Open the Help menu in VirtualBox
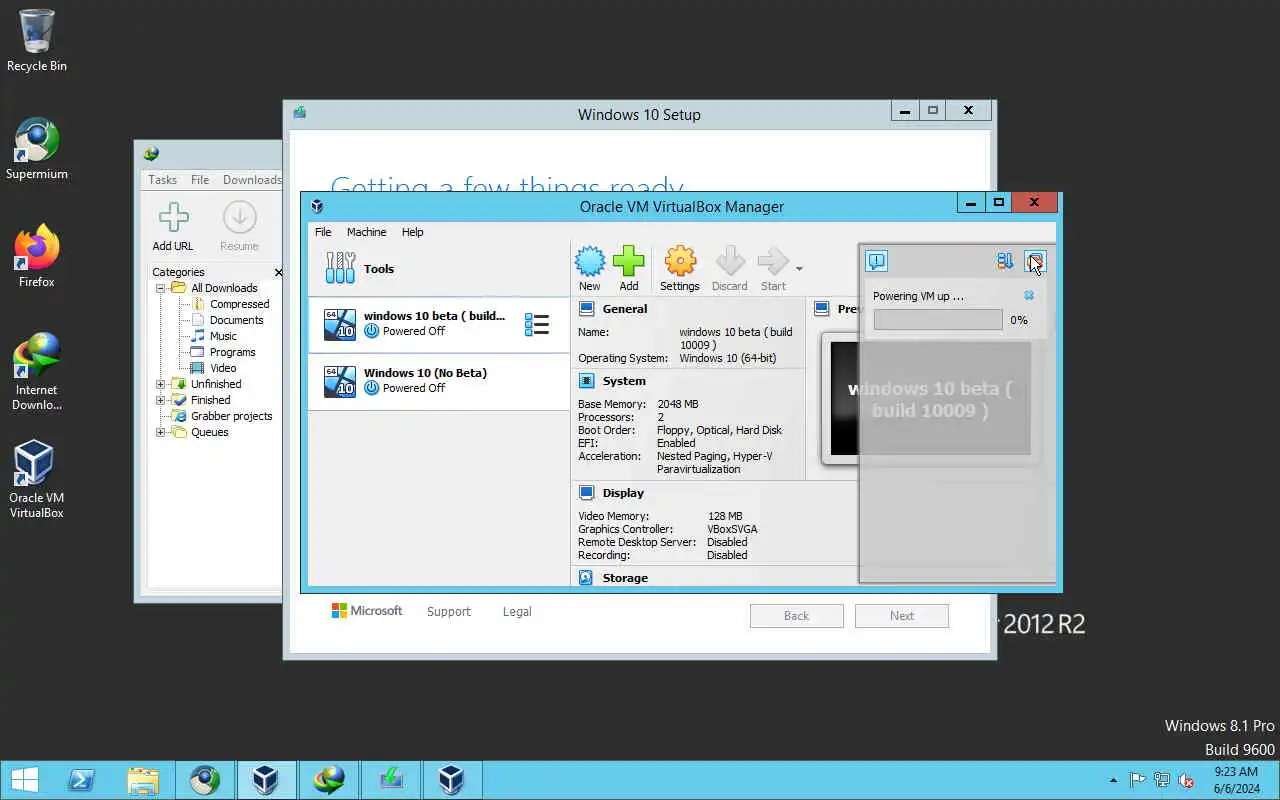This screenshot has width=1280, height=800. pos(413,232)
